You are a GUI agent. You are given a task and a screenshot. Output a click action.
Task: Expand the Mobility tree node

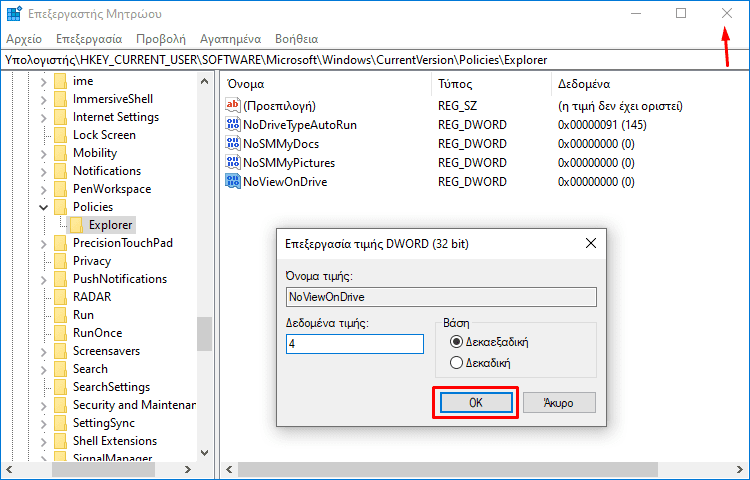[44, 153]
